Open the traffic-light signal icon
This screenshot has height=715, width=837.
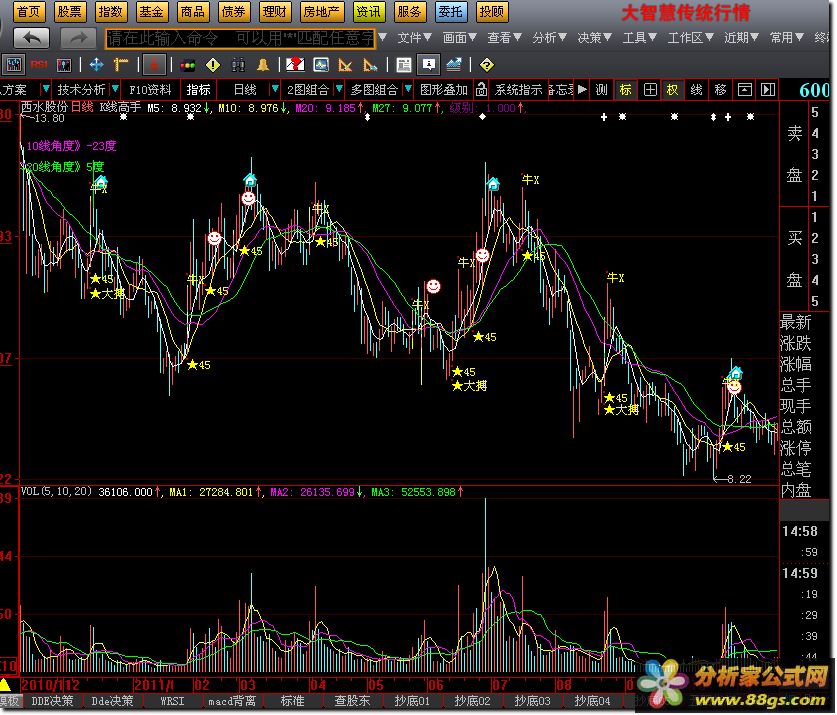(x=188, y=65)
